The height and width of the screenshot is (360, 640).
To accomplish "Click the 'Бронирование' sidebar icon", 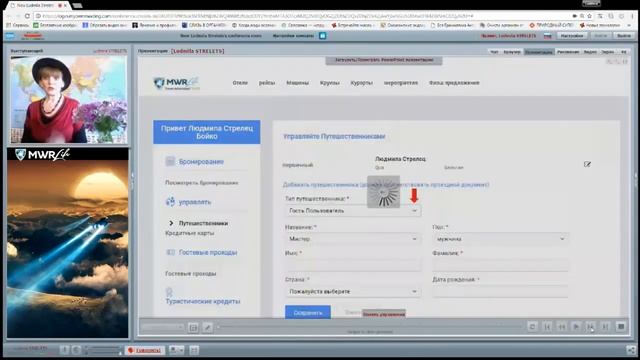I will [x=170, y=161].
